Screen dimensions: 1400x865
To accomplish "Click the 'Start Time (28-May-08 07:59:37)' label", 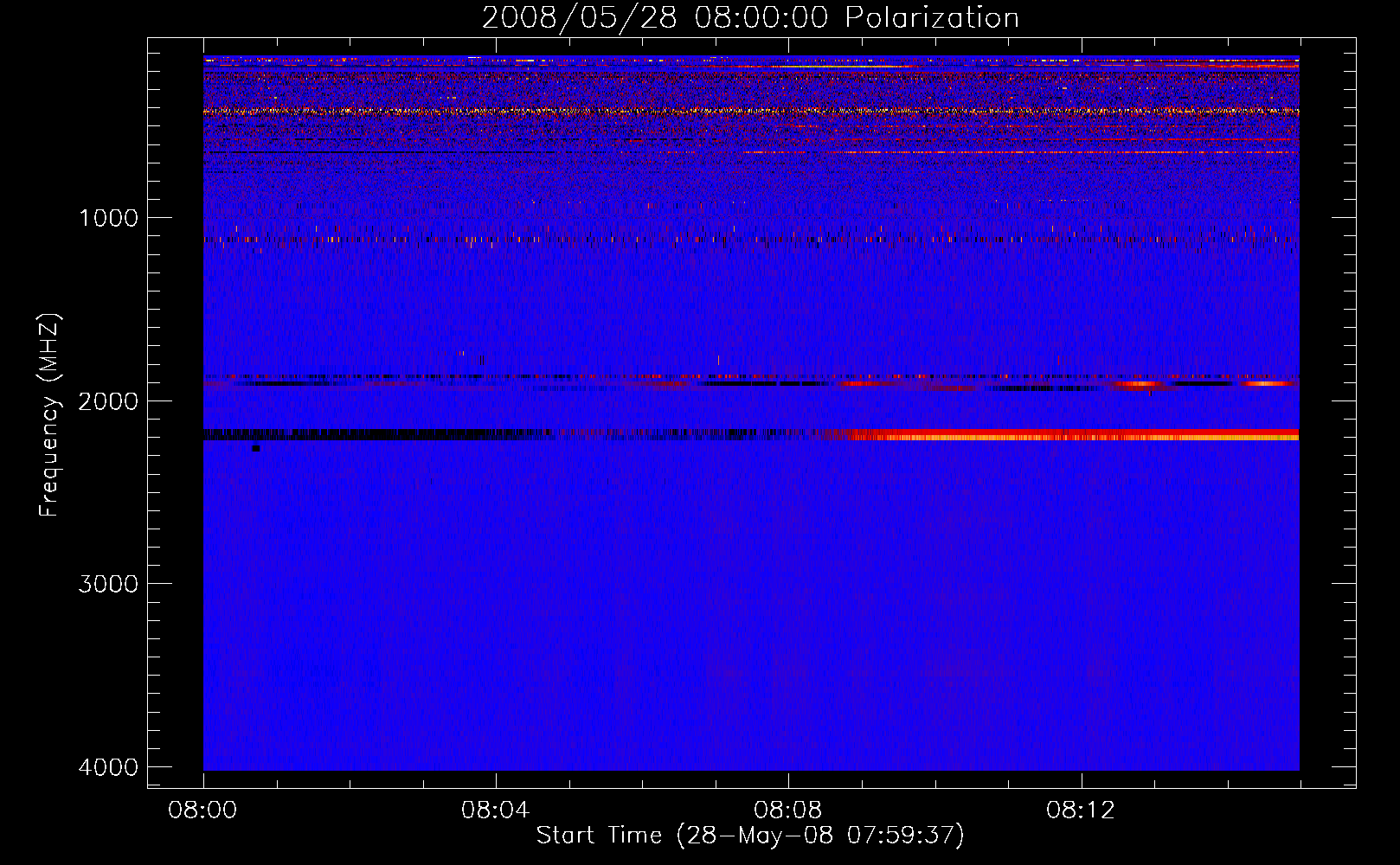I will click(750, 836).
